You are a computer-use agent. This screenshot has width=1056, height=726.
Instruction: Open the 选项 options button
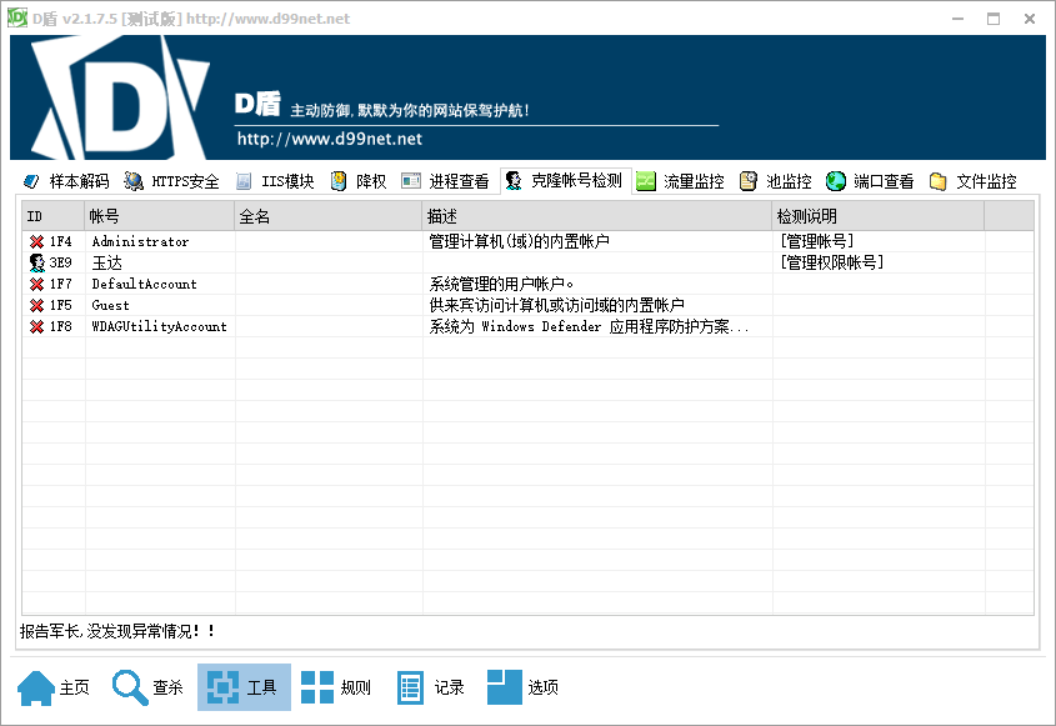523,688
